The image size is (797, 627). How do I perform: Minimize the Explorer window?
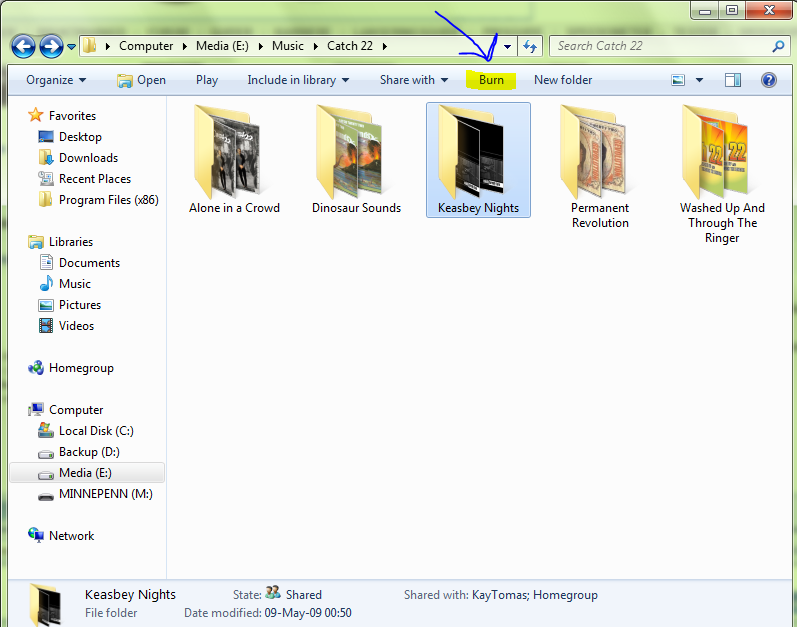[704, 11]
